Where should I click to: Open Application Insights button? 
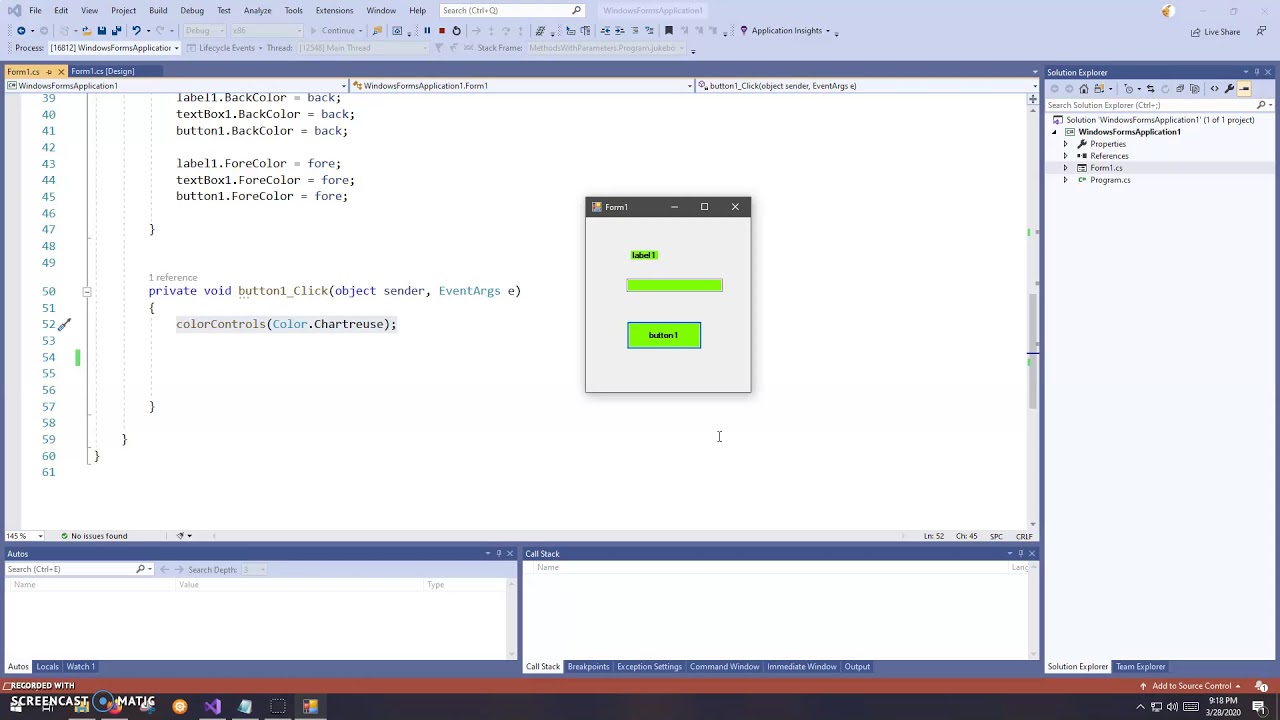(785, 31)
